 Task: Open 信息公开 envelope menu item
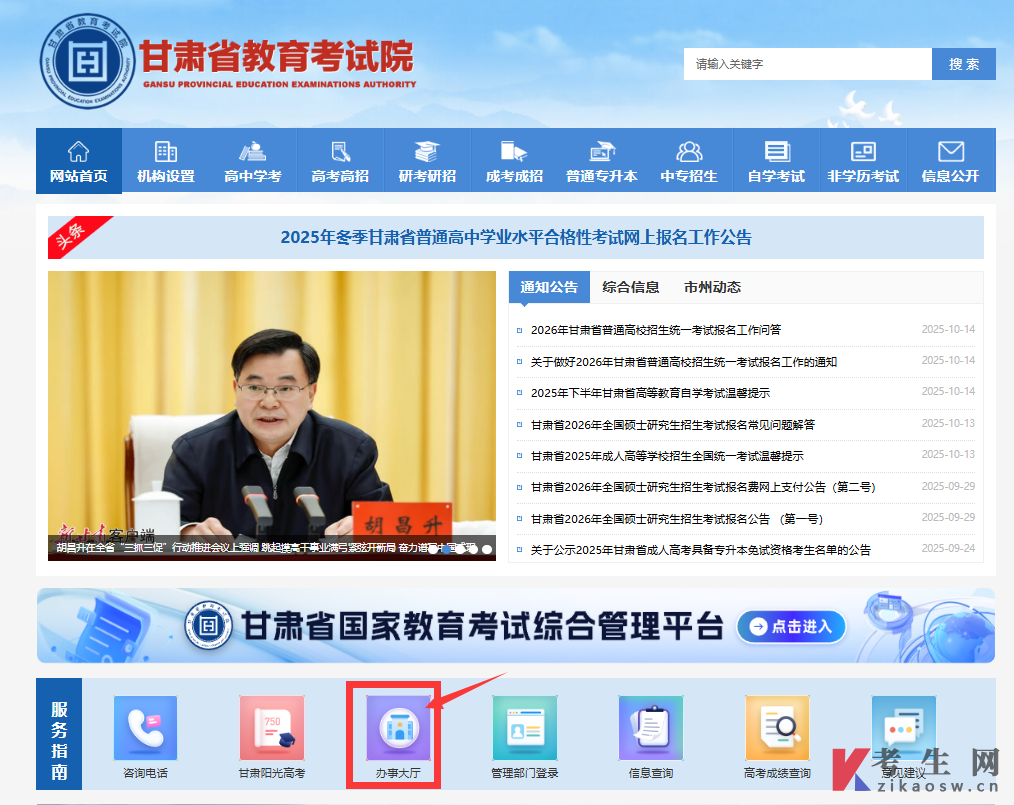click(950, 161)
